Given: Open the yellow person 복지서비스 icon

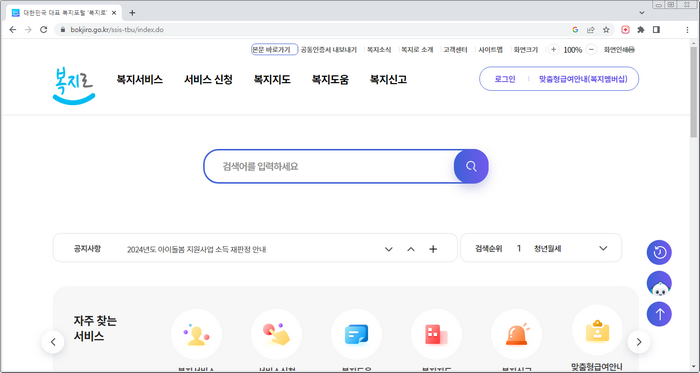Looking at the screenshot, I should coord(196,334).
